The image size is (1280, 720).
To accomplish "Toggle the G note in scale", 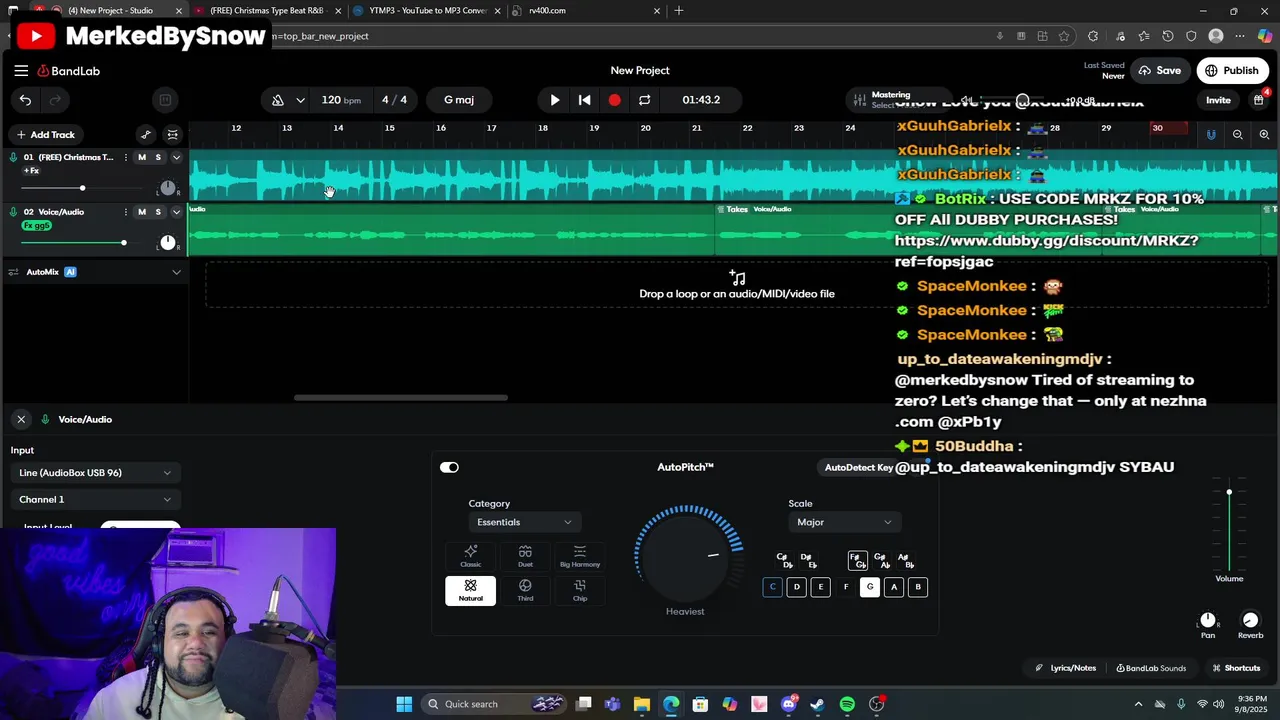I will pyautogui.click(x=870, y=587).
